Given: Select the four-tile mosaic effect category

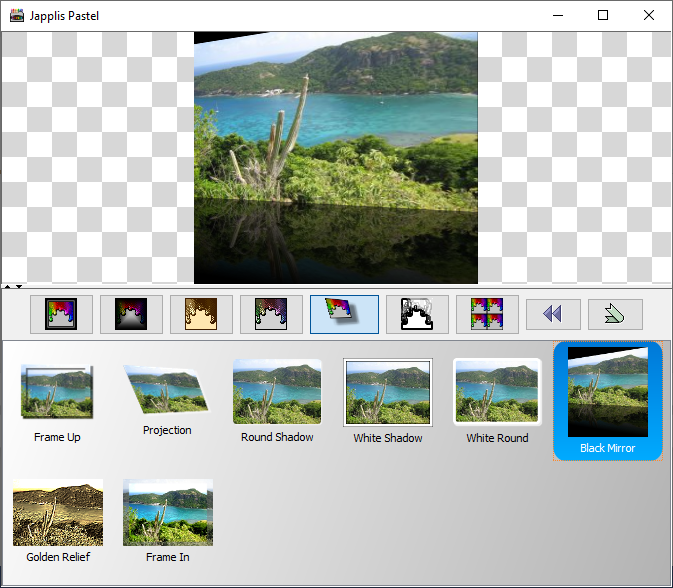Looking at the screenshot, I should click(x=487, y=314).
